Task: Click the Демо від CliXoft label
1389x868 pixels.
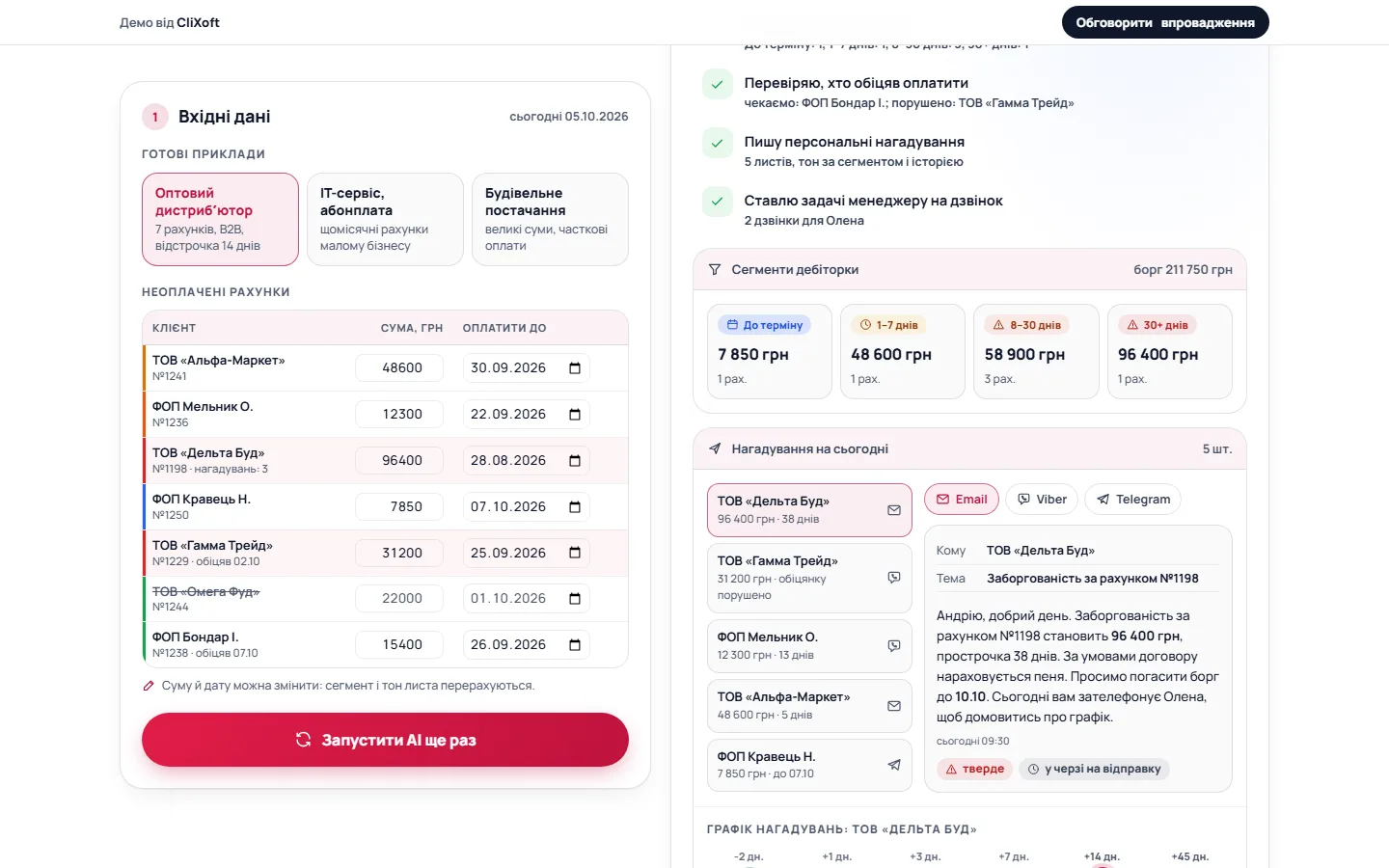Action: [x=170, y=22]
